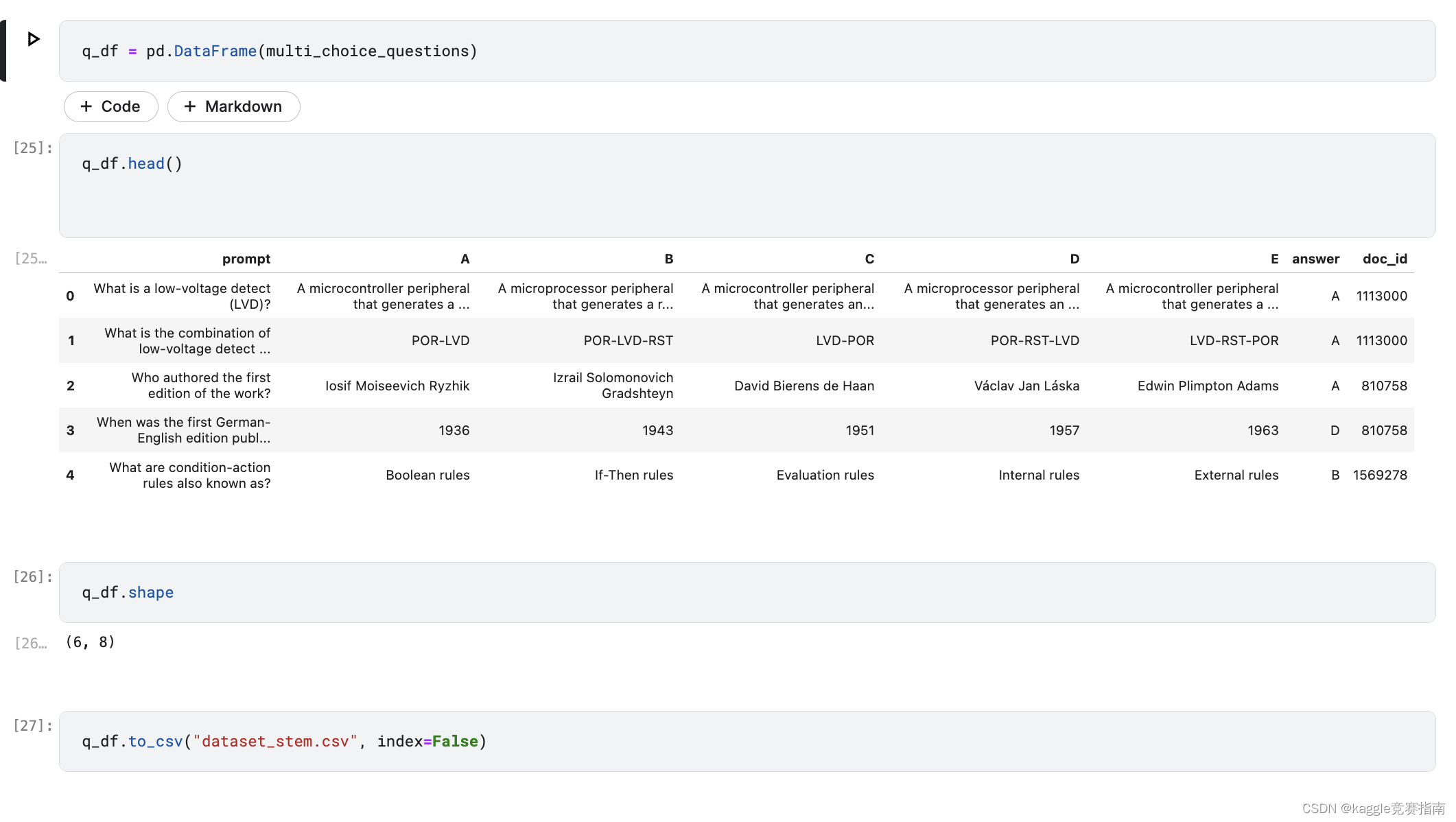Click the 'External rules' cell

[1236, 475]
